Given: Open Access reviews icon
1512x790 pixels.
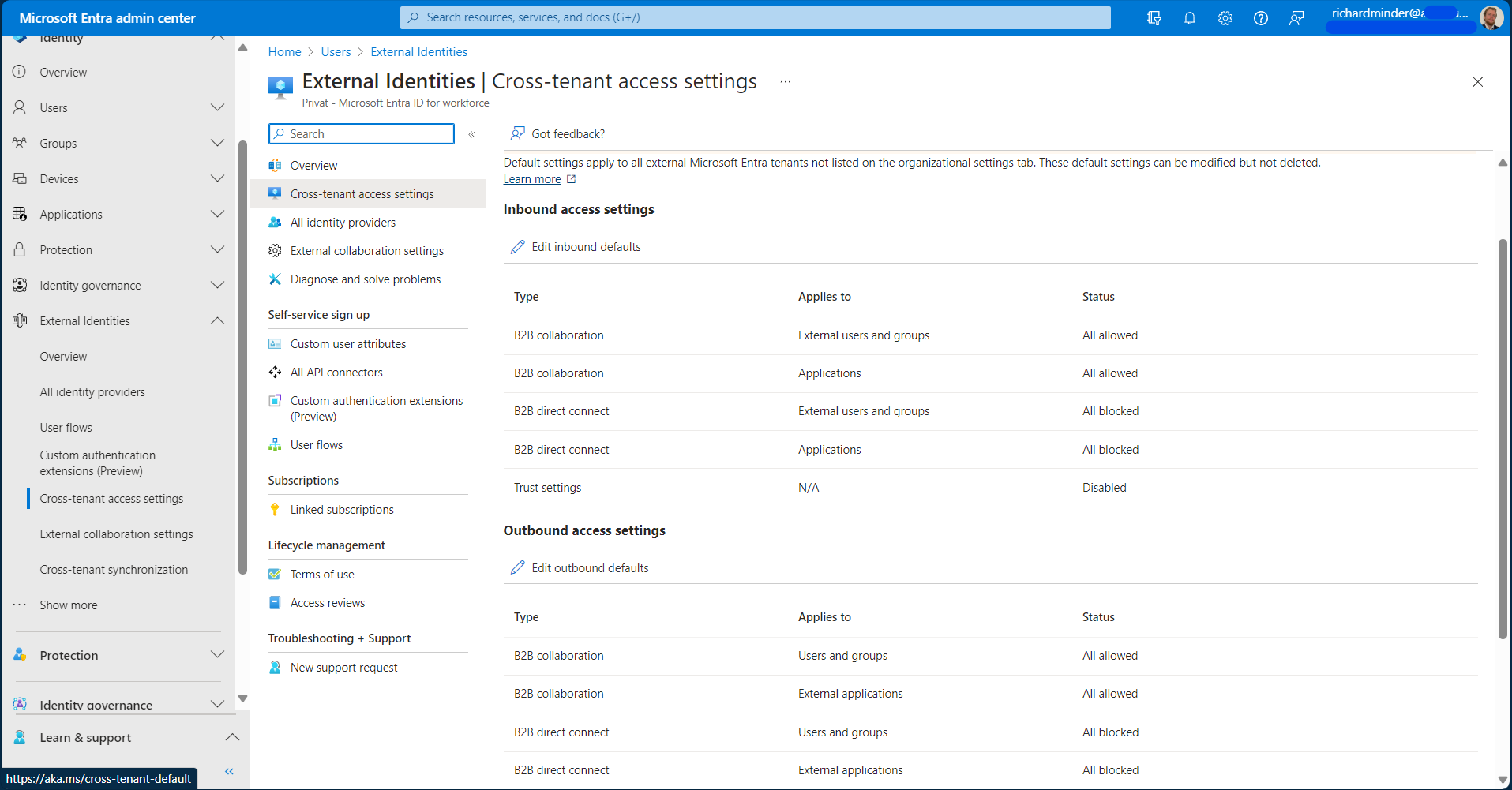Looking at the screenshot, I should tap(274, 602).
